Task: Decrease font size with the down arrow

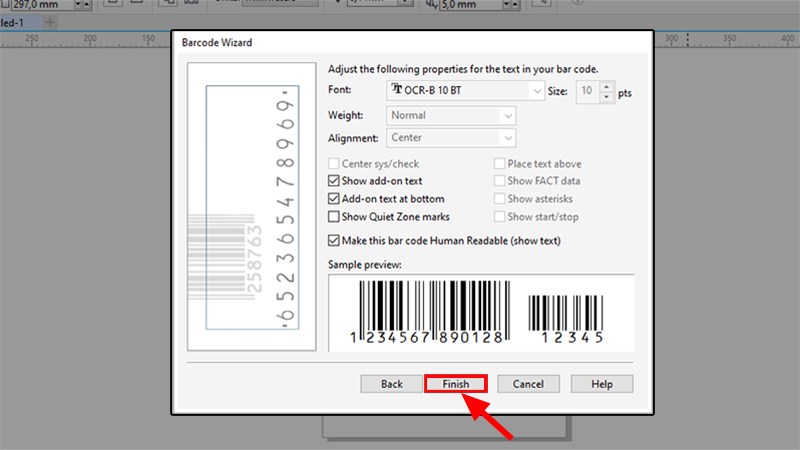Action: [x=609, y=96]
